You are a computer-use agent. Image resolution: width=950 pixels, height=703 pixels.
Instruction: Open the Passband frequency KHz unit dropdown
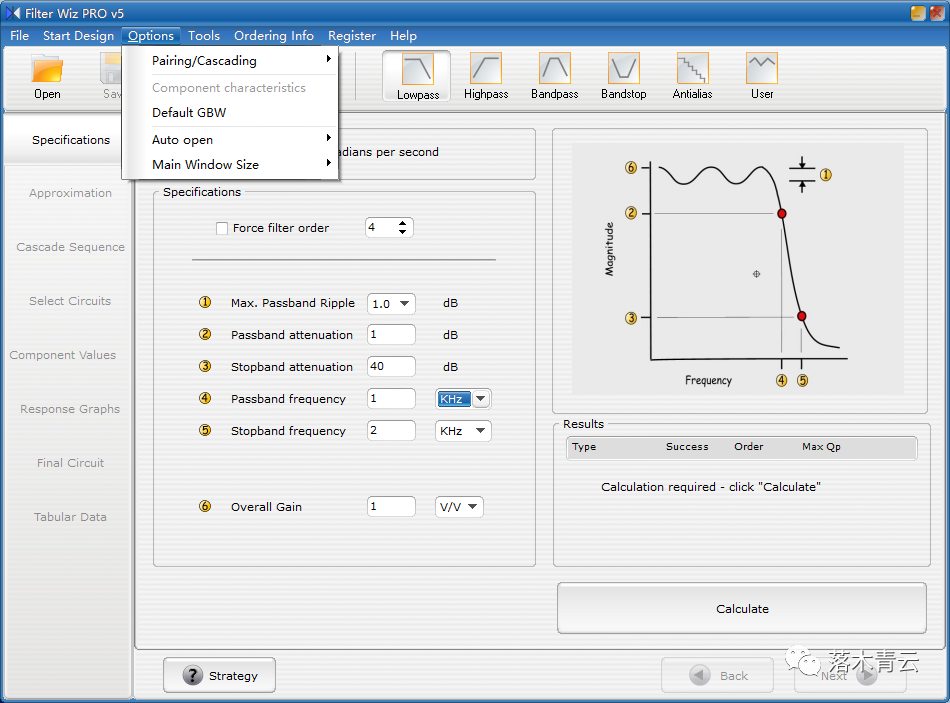(481, 399)
